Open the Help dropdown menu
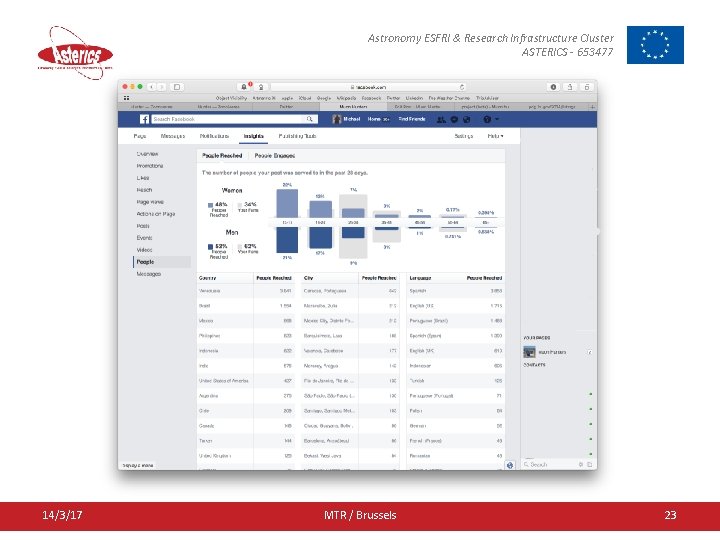Screen dimensions: 720x540 [x=495, y=136]
